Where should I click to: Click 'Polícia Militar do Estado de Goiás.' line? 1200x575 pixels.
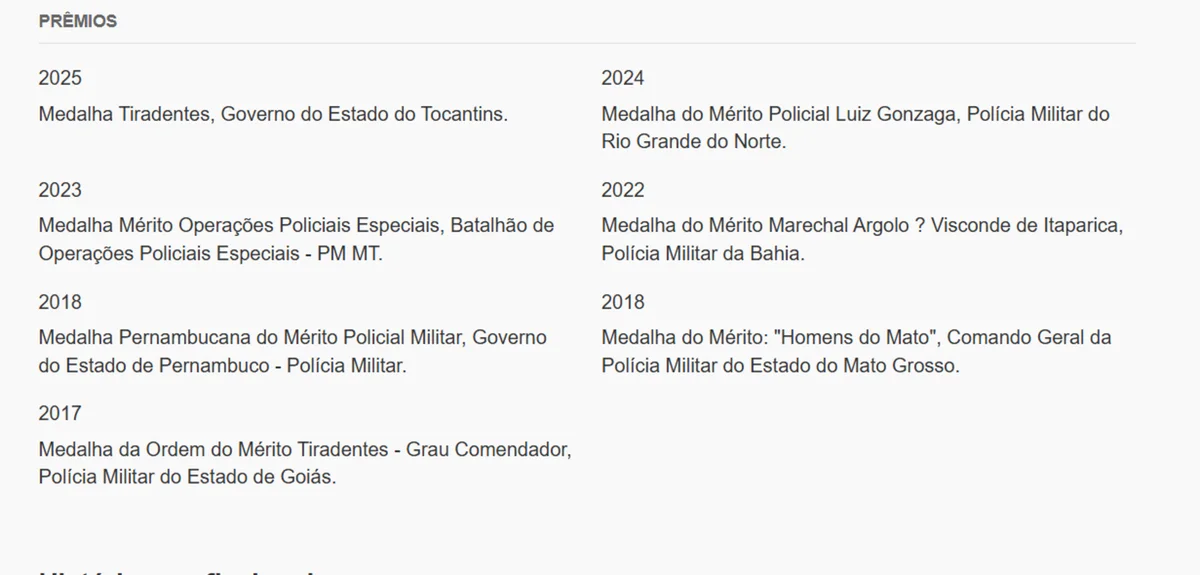(x=187, y=477)
